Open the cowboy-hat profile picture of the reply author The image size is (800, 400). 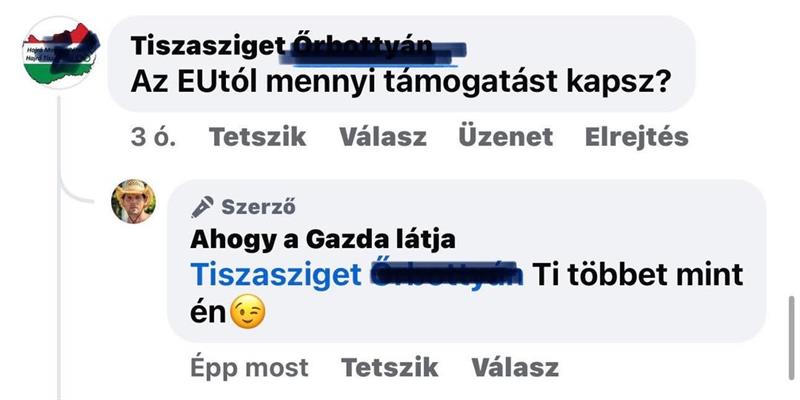[134, 202]
